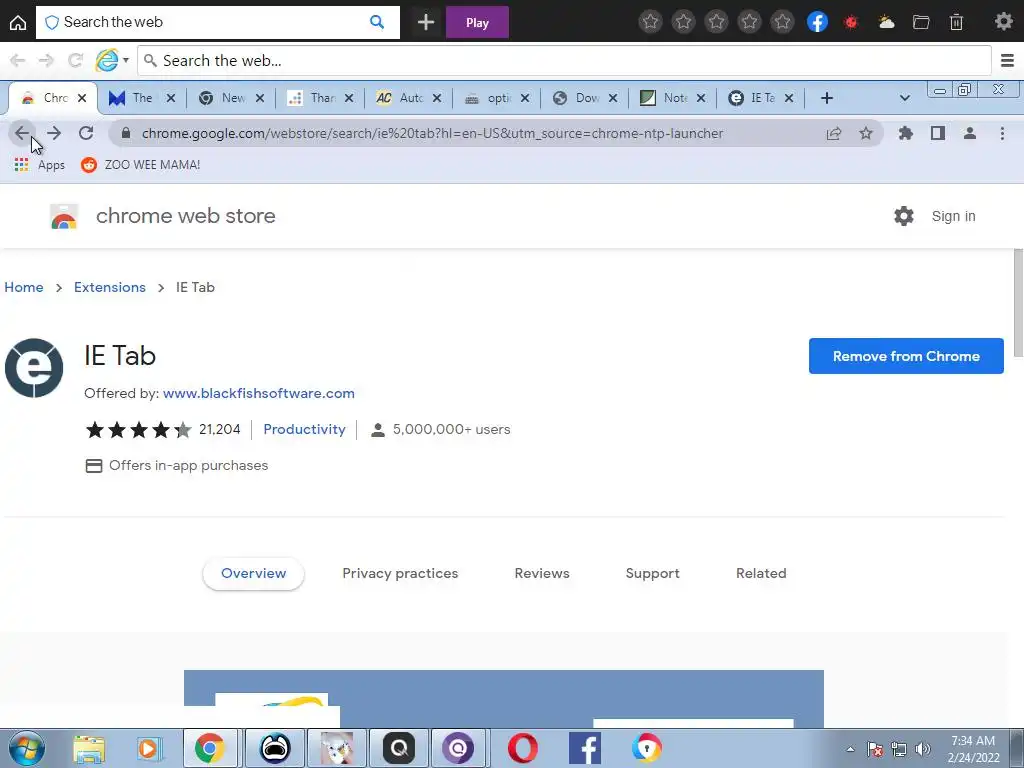Screen dimensions: 1024x768
Task: Click Remove from Chrome
Action: [x=906, y=356]
